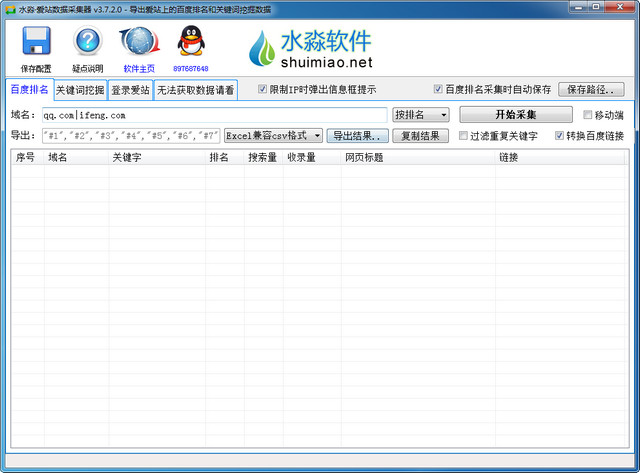Enable 过滤重复关键字 checkbox

463,135
